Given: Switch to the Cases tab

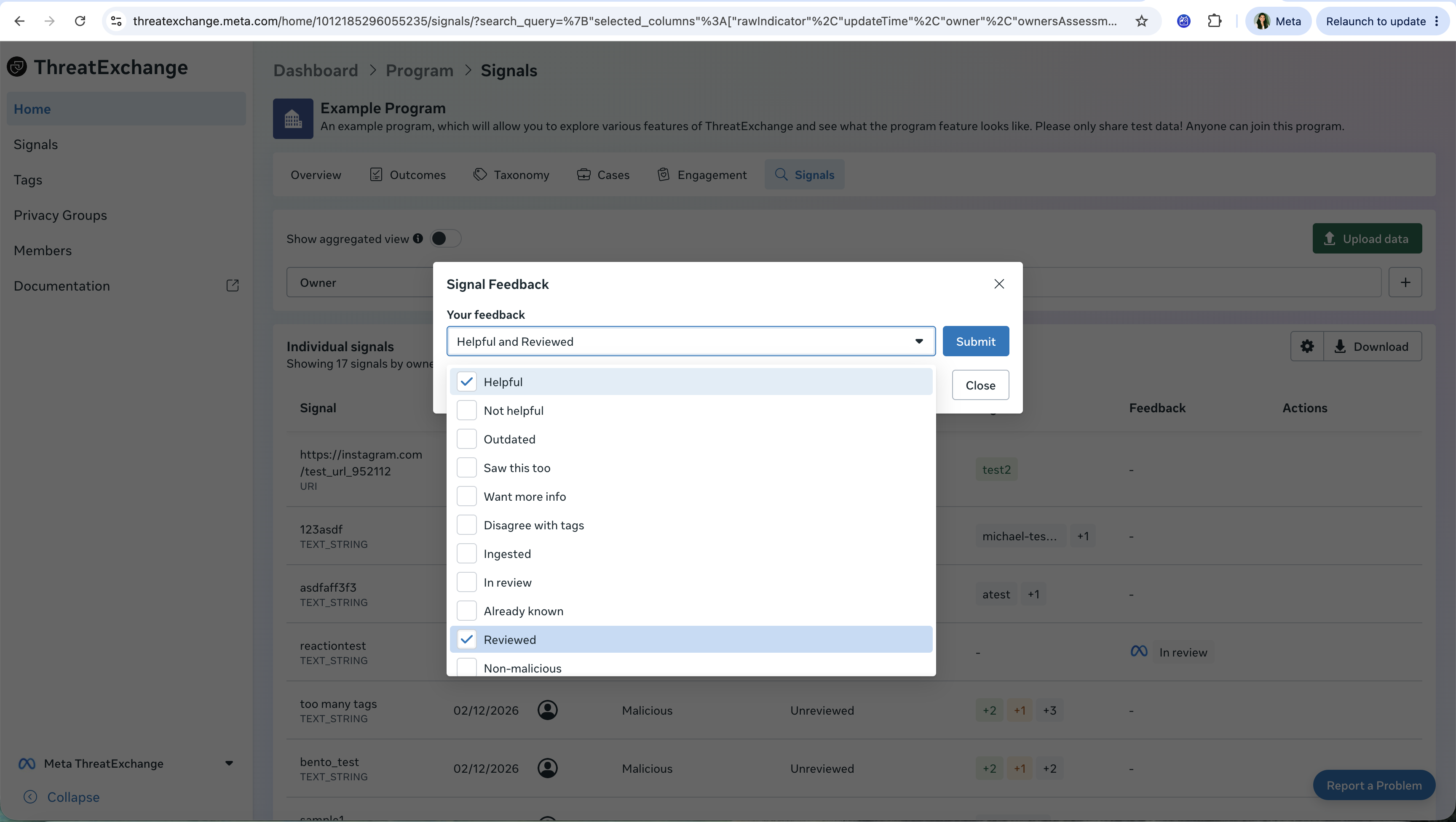Looking at the screenshot, I should (x=603, y=175).
